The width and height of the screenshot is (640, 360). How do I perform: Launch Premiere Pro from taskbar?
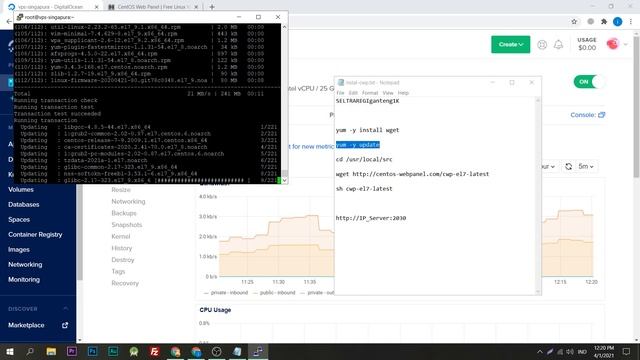pyautogui.click(x=72, y=351)
